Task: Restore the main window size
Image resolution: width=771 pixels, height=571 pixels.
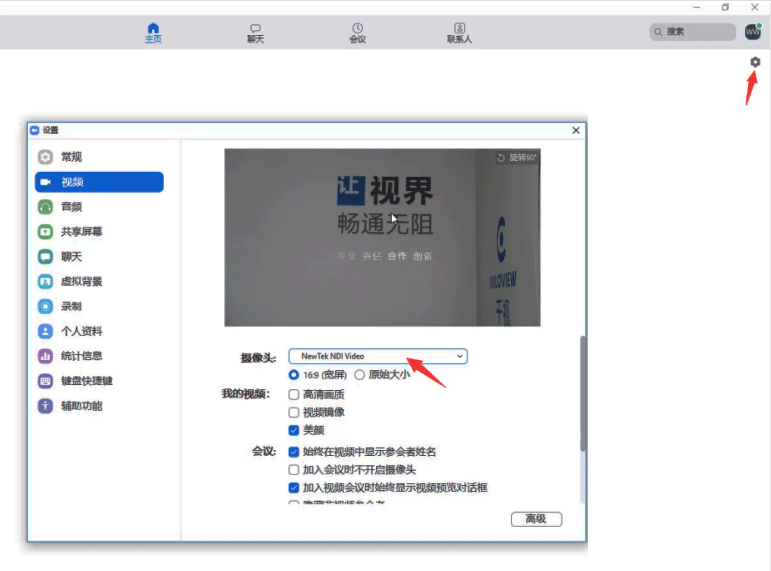Action: [x=725, y=7]
